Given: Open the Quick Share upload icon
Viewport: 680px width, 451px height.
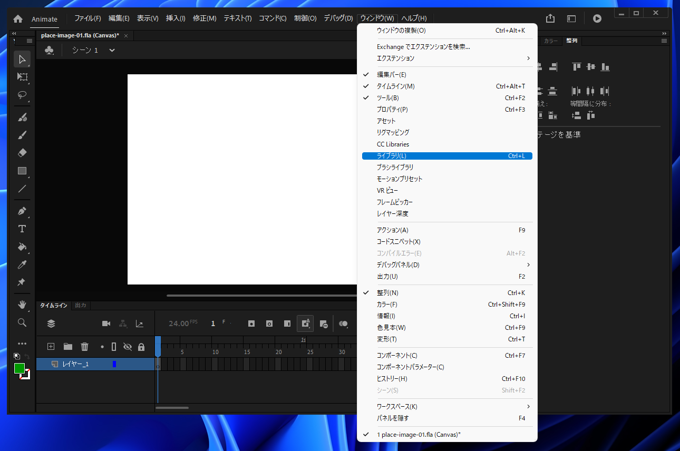Looking at the screenshot, I should (550, 18).
